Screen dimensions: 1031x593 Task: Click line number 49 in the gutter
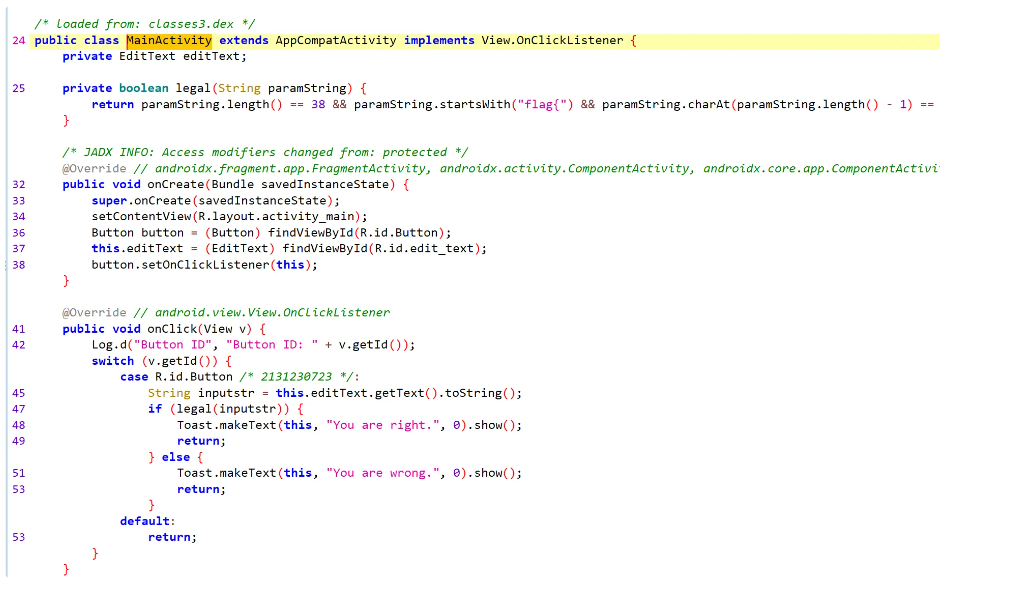click(x=18, y=441)
